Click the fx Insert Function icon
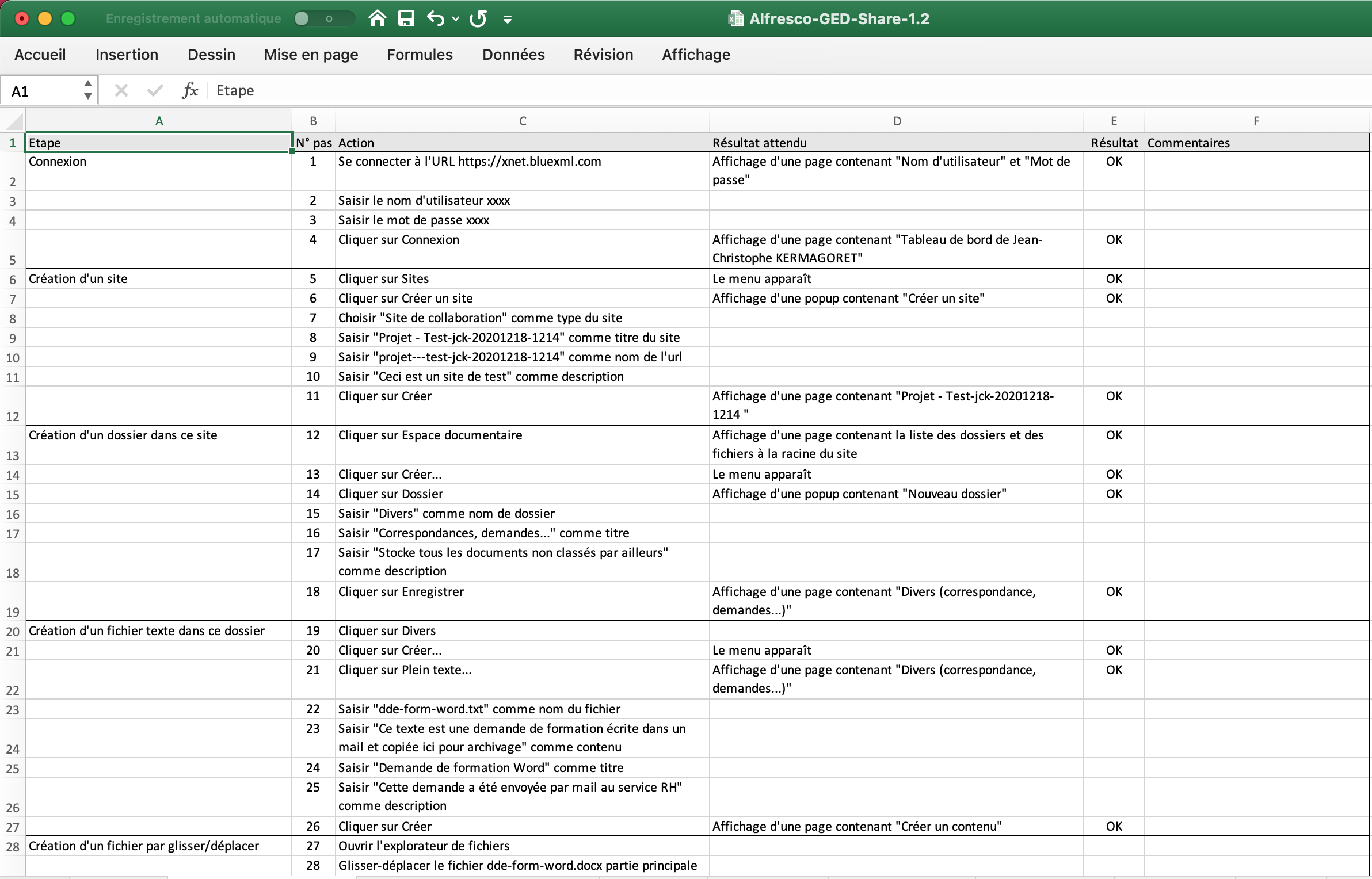This screenshot has height=879, width=1372. coord(190,90)
